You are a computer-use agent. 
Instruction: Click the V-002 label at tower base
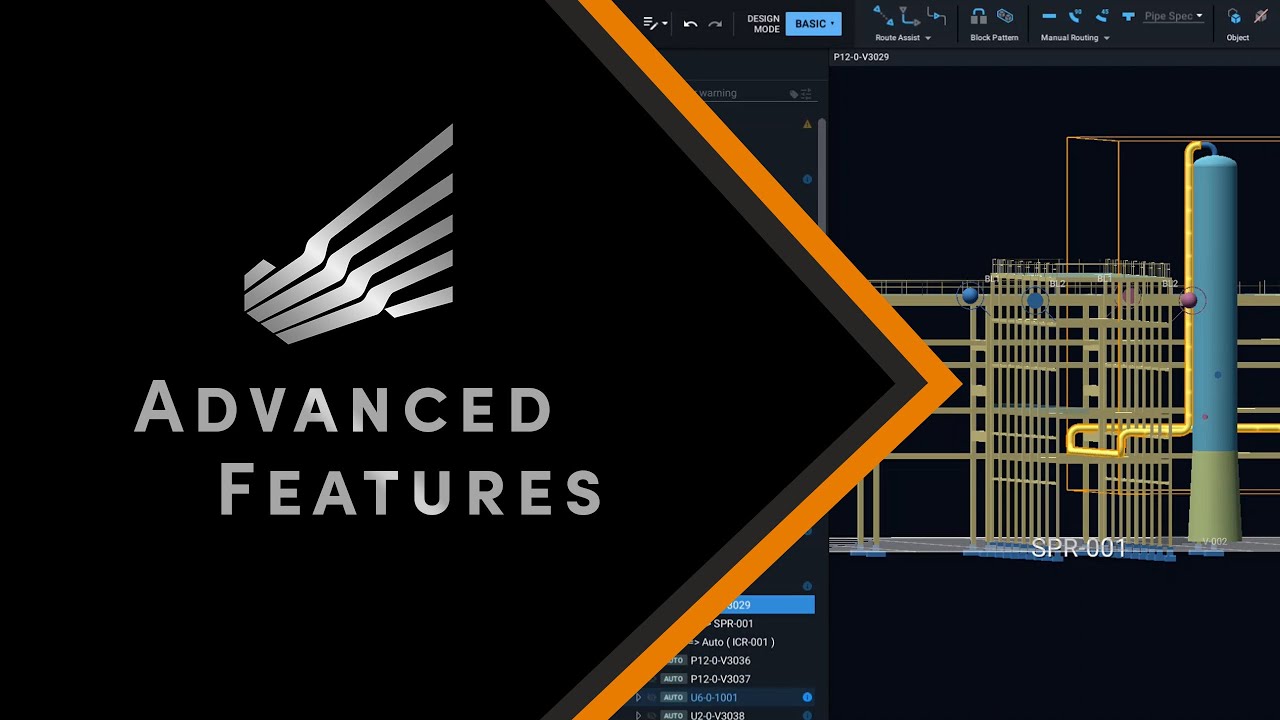point(1214,542)
